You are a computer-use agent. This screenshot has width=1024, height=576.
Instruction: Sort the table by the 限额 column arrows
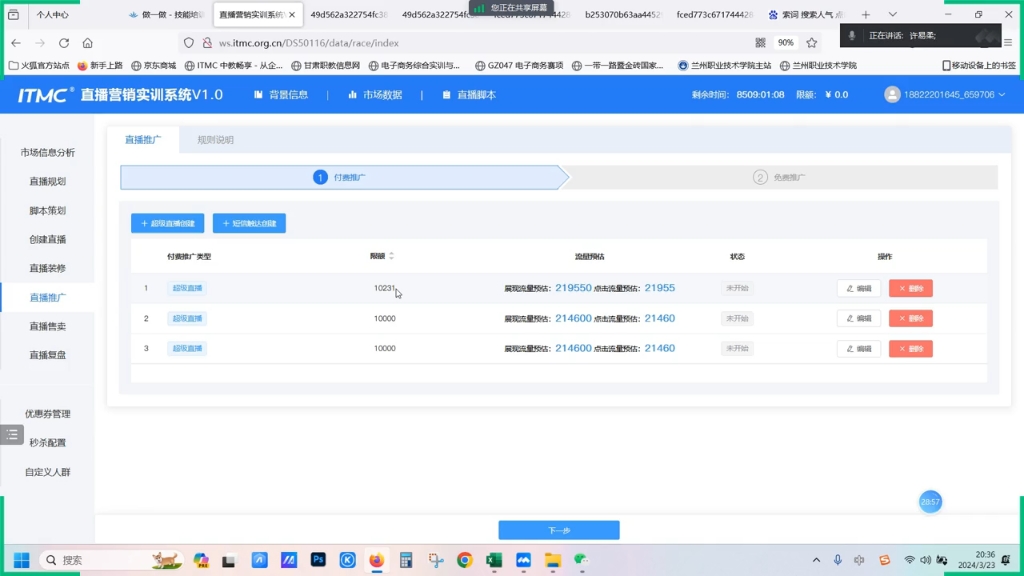click(391, 256)
